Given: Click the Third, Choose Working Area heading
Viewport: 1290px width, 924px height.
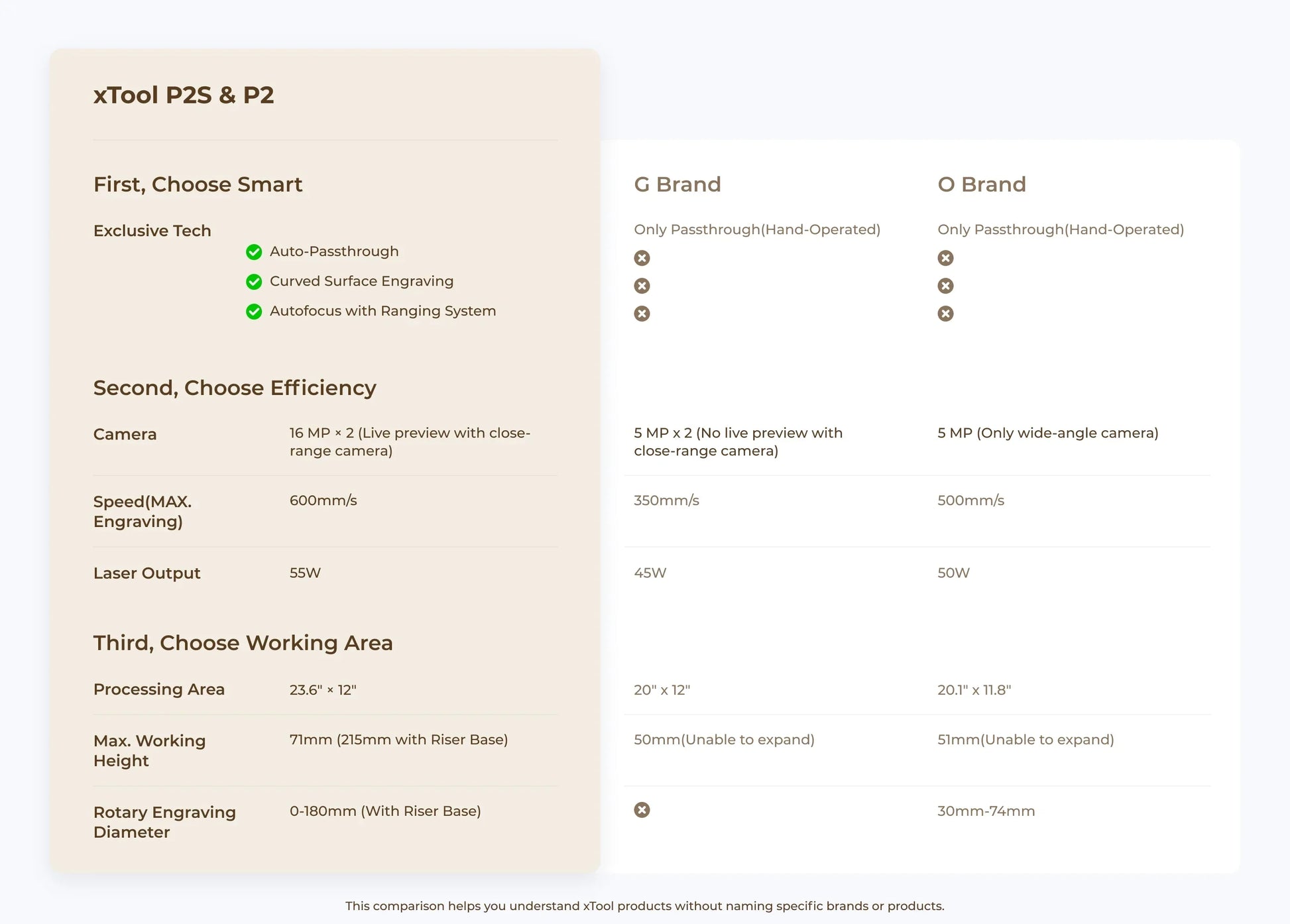Looking at the screenshot, I should point(243,643).
